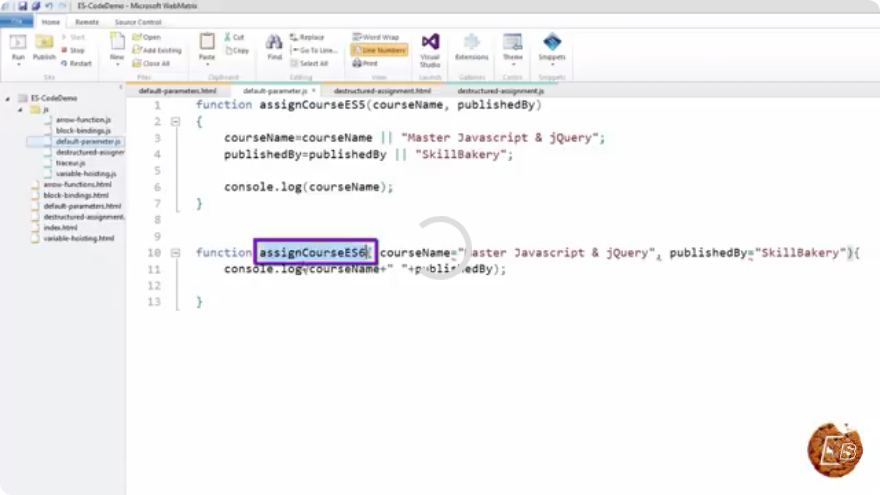Collapse the ES-CodeDemo root node
Viewport: 880px width, 495px height.
tap(7, 98)
